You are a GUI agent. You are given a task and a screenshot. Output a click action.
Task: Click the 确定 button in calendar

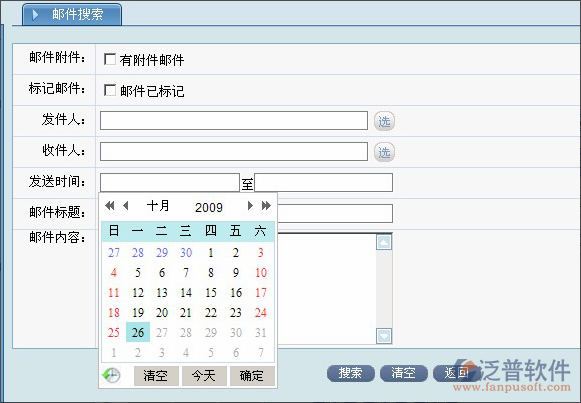pyautogui.click(x=252, y=376)
